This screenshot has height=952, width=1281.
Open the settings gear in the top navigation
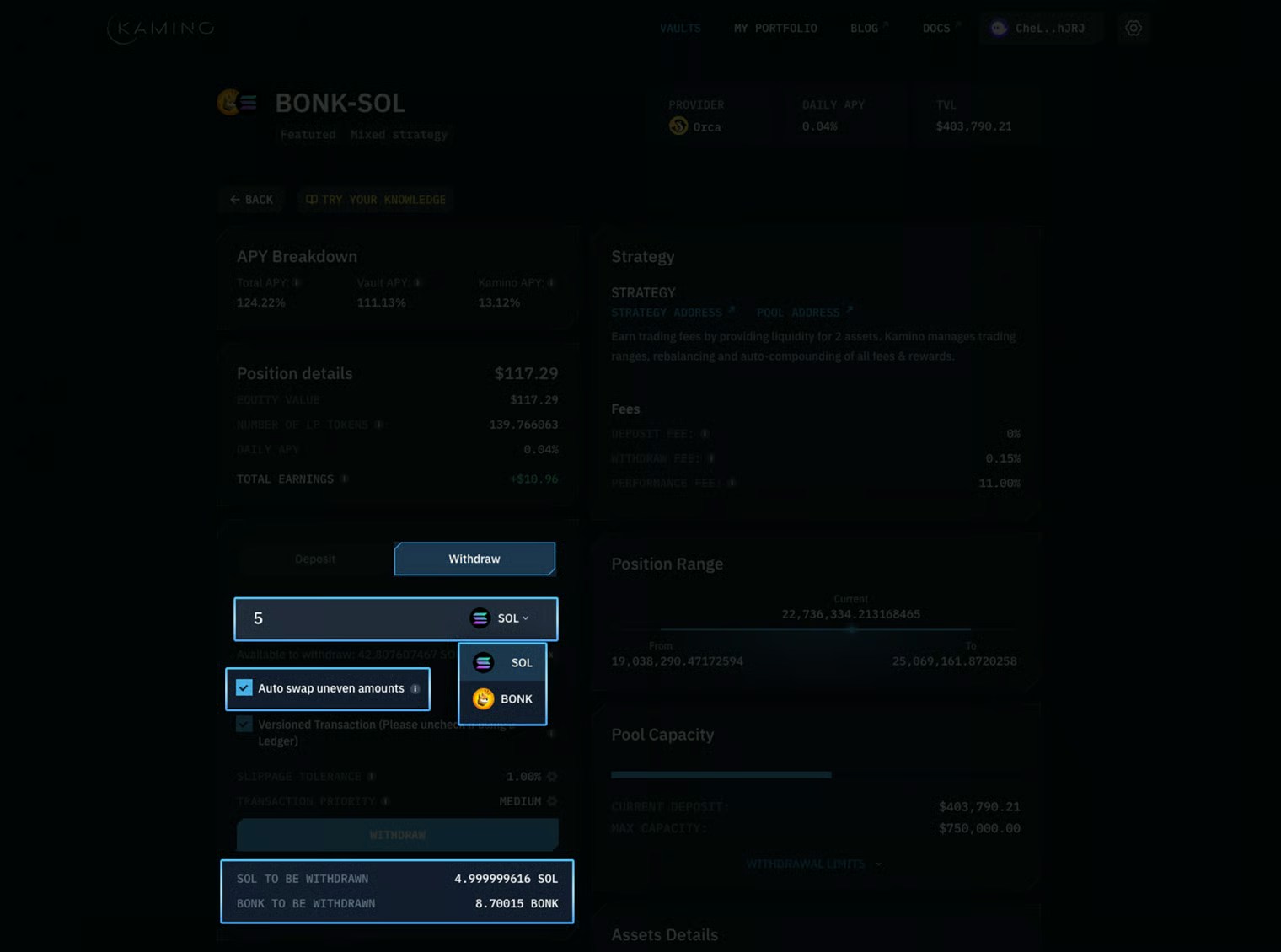pos(1134,28)
